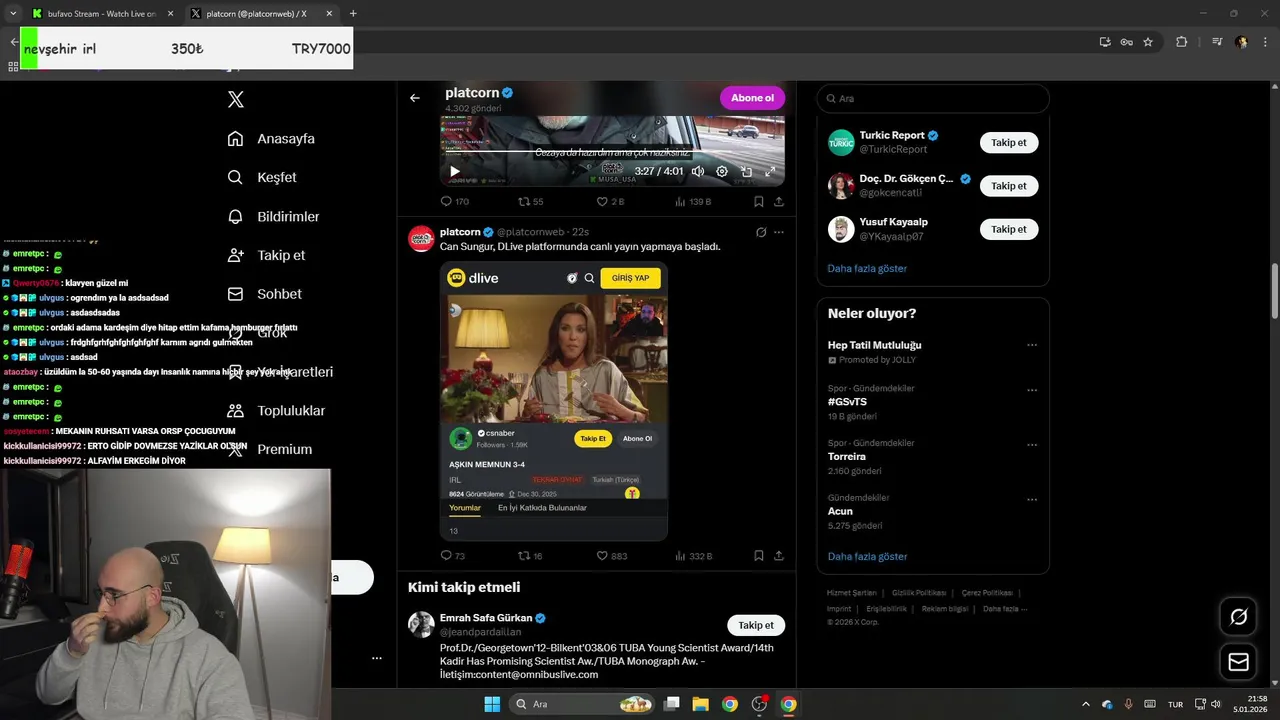
Task: Open the dlive screenshot image
Action: point(554,401)
